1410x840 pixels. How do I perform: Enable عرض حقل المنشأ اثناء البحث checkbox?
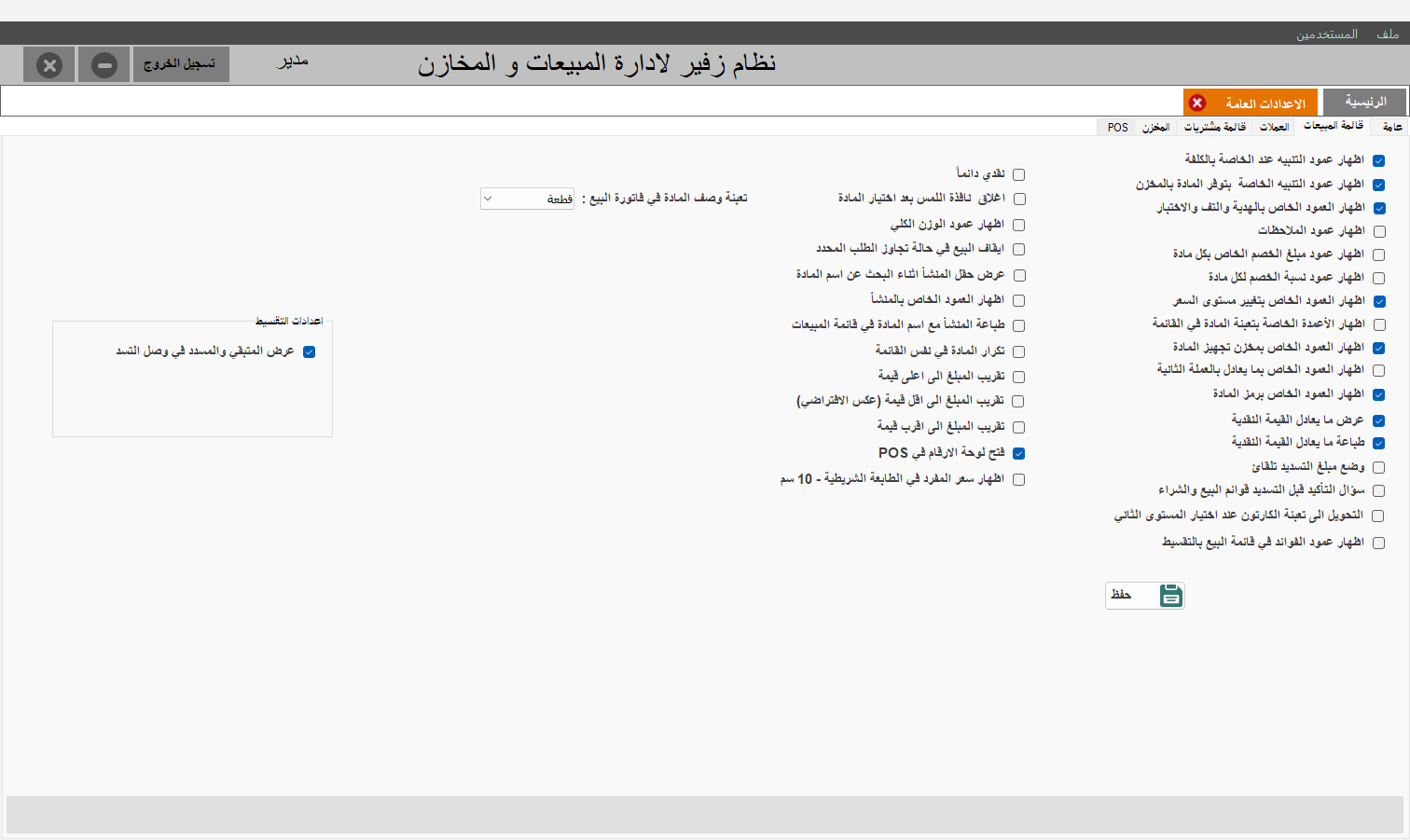pyautogui.click(x=1018, y=275)
